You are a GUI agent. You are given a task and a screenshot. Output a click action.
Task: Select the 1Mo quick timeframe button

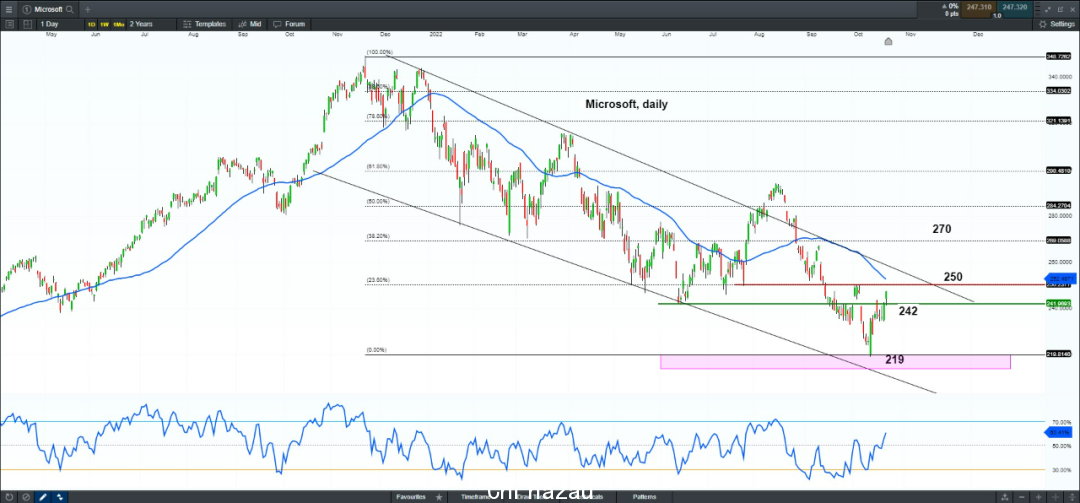(118, 24)
